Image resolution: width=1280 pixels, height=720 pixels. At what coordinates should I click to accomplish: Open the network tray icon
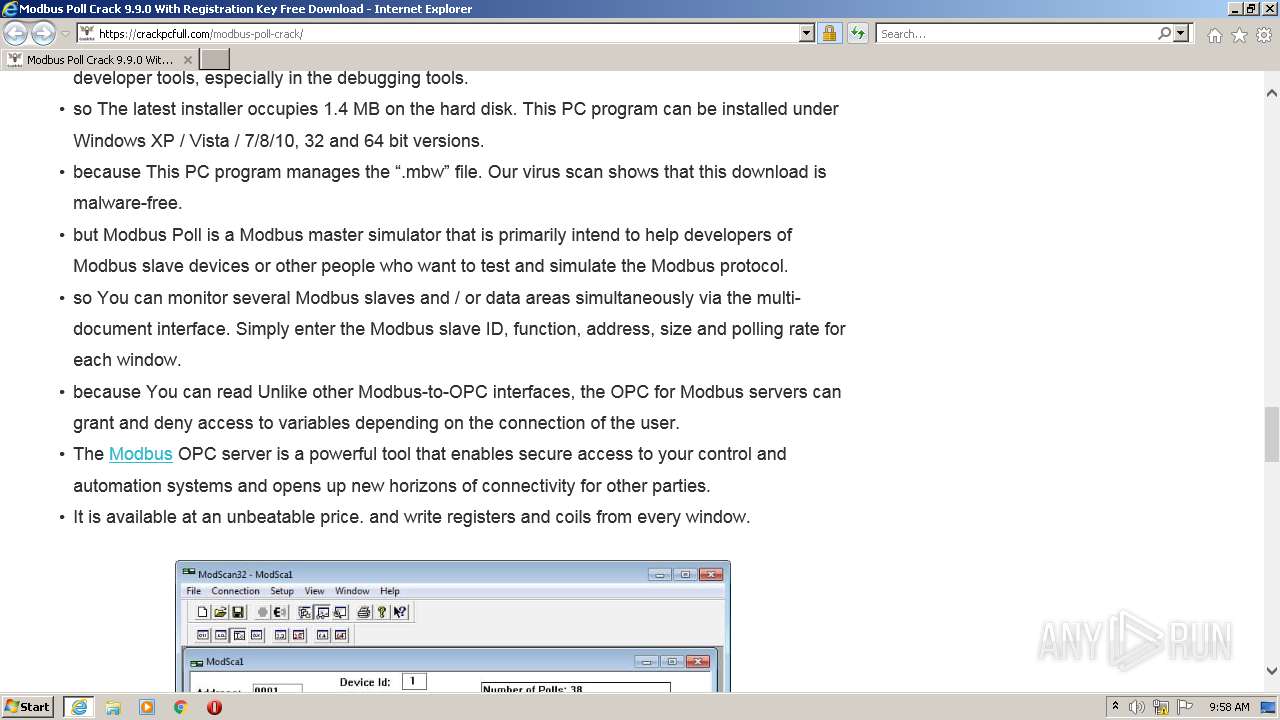[1161, 707]
